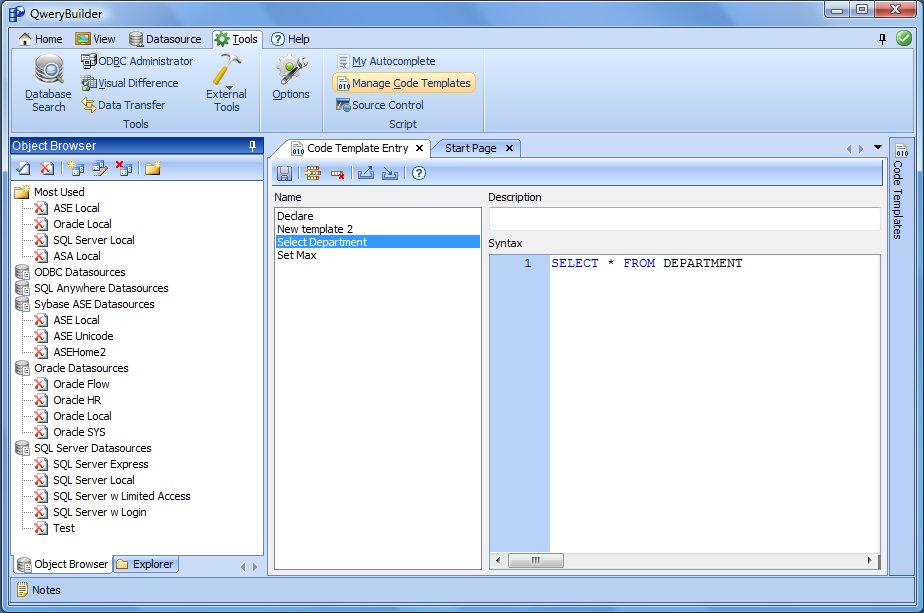Image resolution: width=924 pixels, height=613 pixels.
Task: Switch to Home ribbon tab
Action: (x=41, y=39)
